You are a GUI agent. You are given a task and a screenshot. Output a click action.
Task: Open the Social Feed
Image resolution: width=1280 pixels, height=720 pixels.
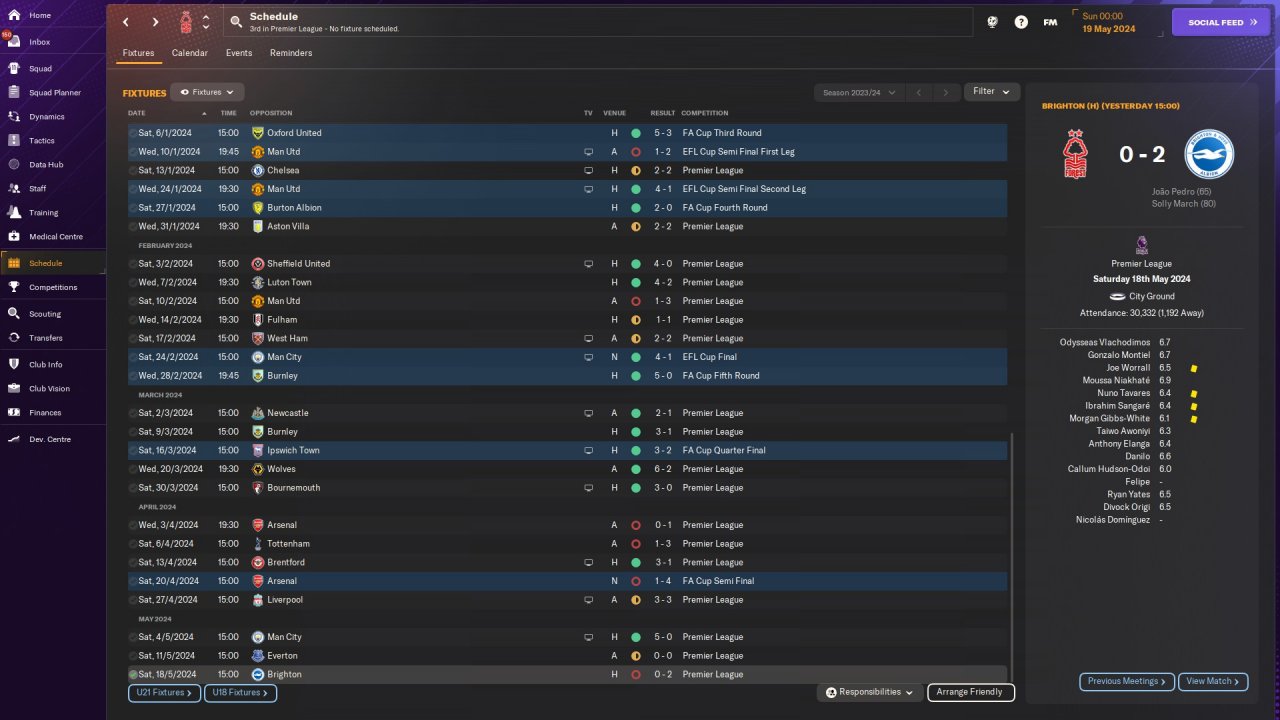pos(1221,22)
